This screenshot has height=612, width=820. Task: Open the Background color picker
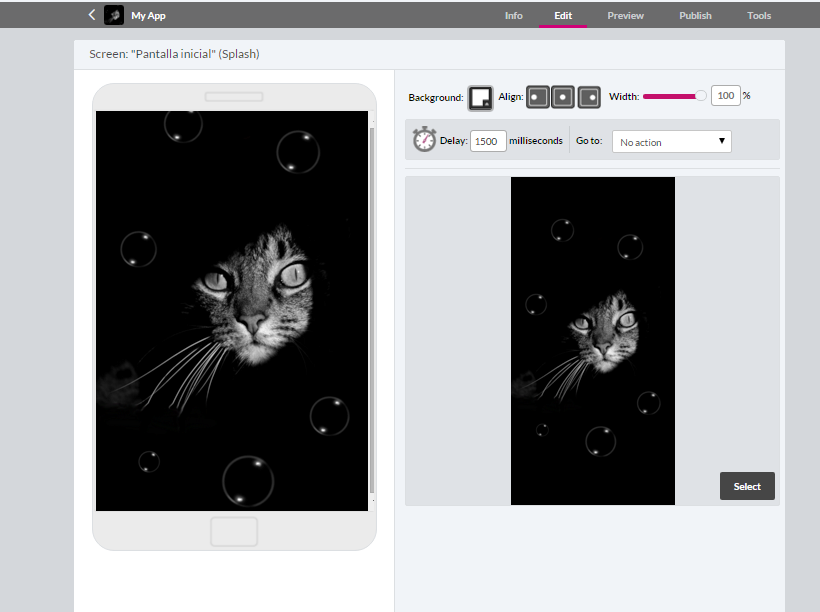pos(480,98)
